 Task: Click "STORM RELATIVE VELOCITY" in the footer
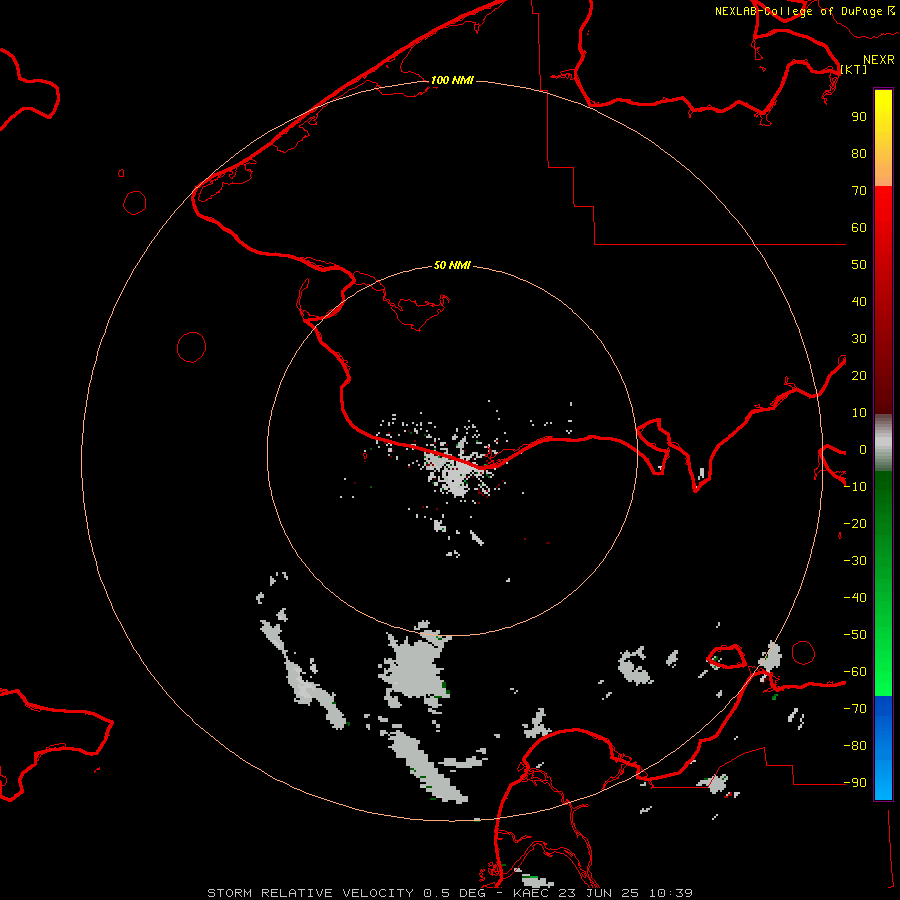(310, 893)
